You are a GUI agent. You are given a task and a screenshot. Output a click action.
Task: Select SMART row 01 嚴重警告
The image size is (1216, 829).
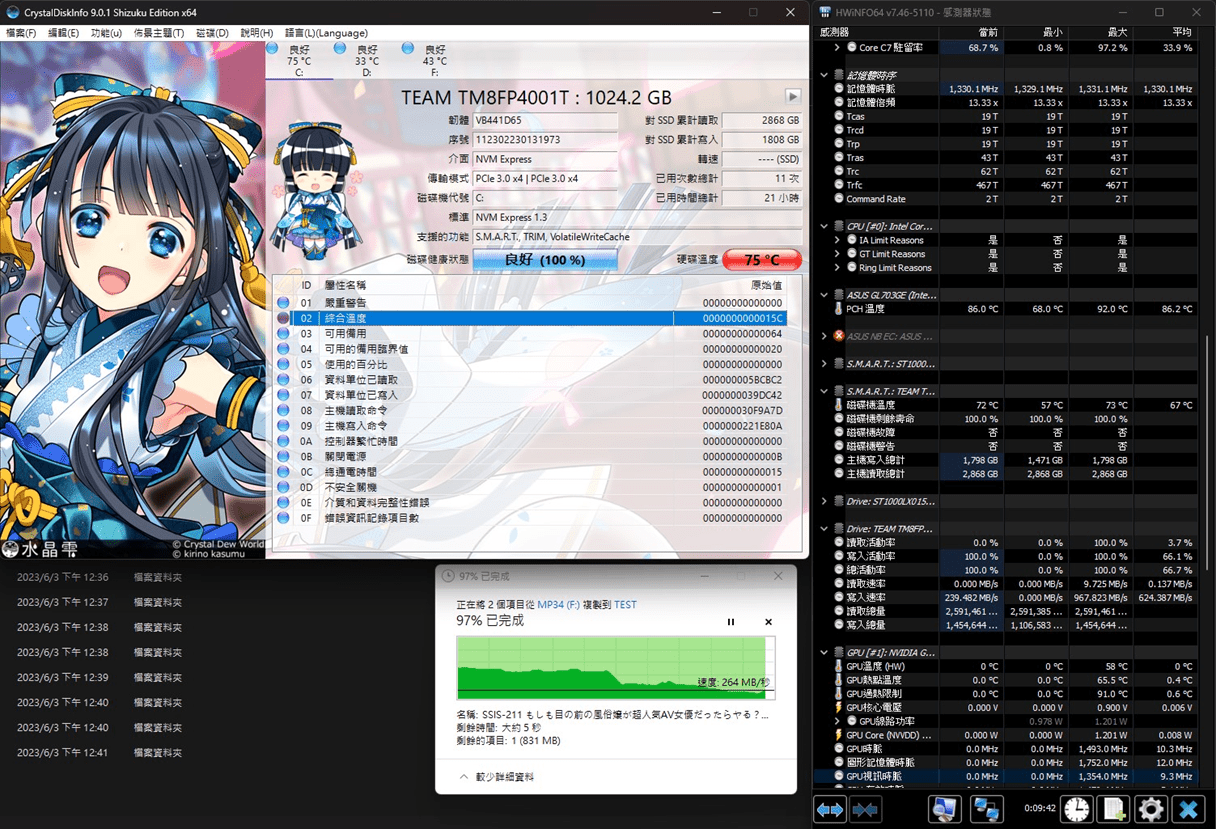click(530, 303)
